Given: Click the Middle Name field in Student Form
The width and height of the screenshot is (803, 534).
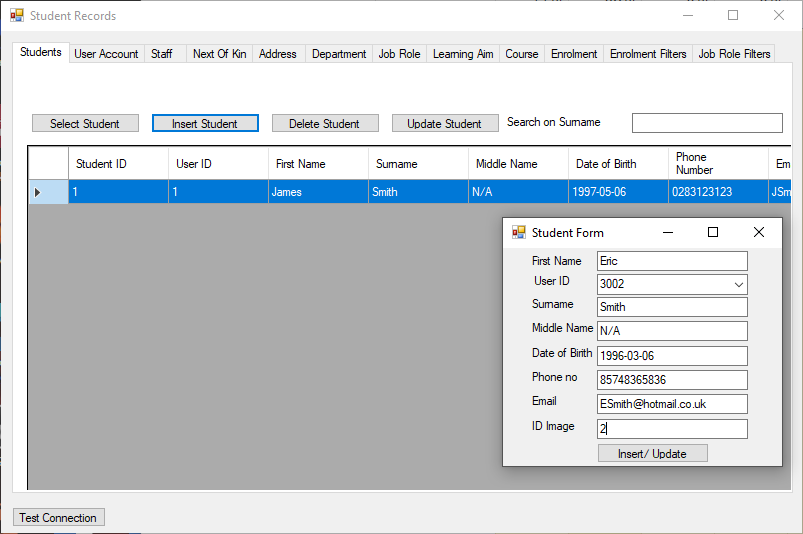Looking at the screenshot, I should [672, 331].
